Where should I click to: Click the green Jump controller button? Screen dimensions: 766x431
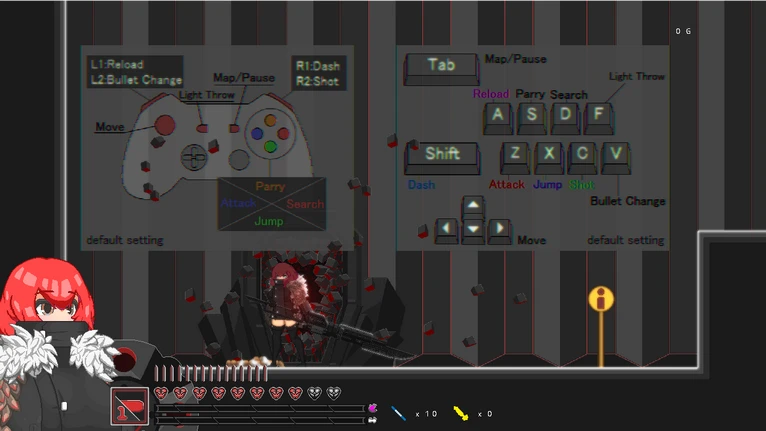coord(270,147)
